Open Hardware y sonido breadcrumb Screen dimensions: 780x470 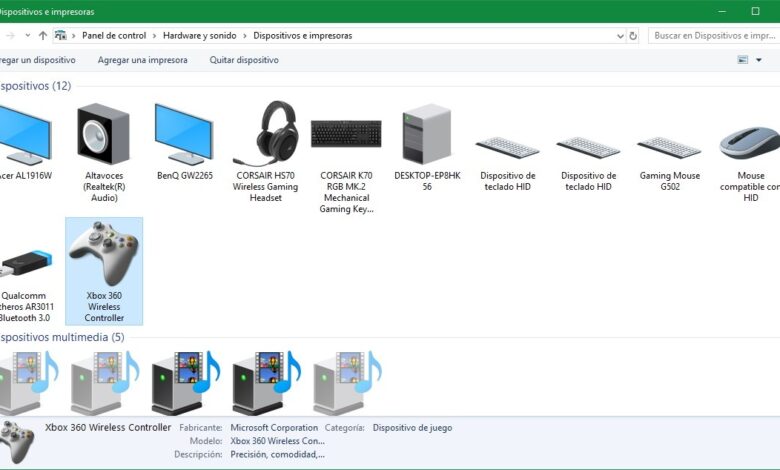click(199, 36)
